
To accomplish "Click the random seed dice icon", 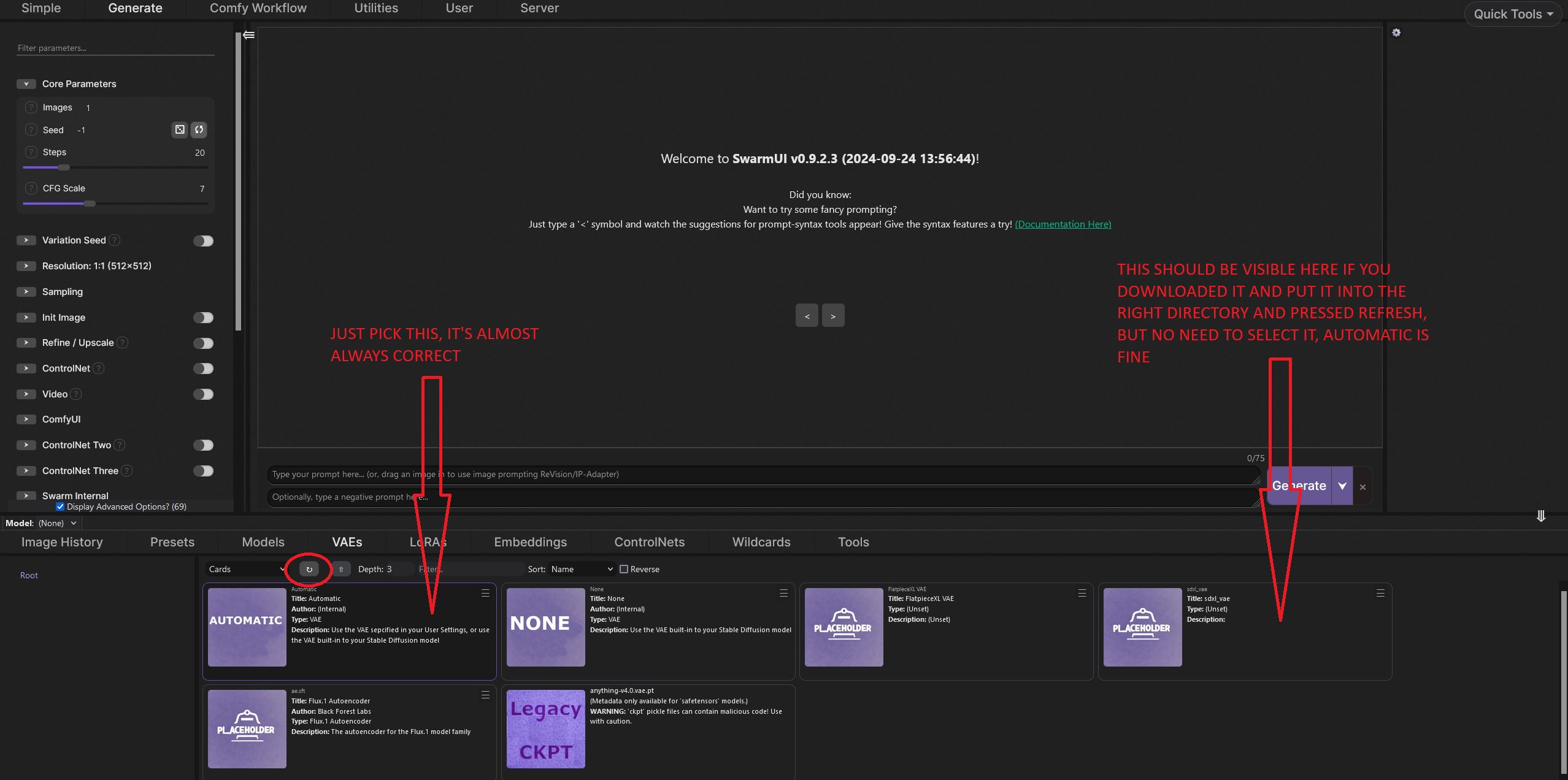I will [x=180, y=129].
